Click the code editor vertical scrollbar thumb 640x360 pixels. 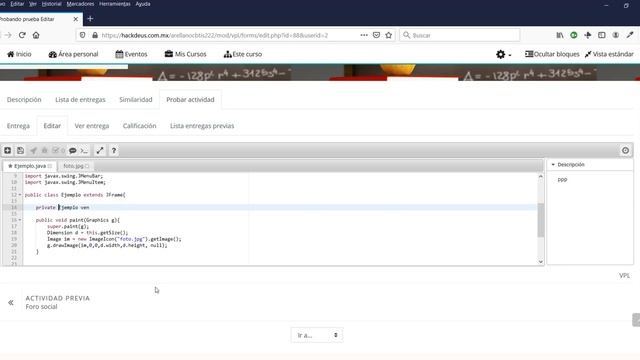[x=541, y=220]
